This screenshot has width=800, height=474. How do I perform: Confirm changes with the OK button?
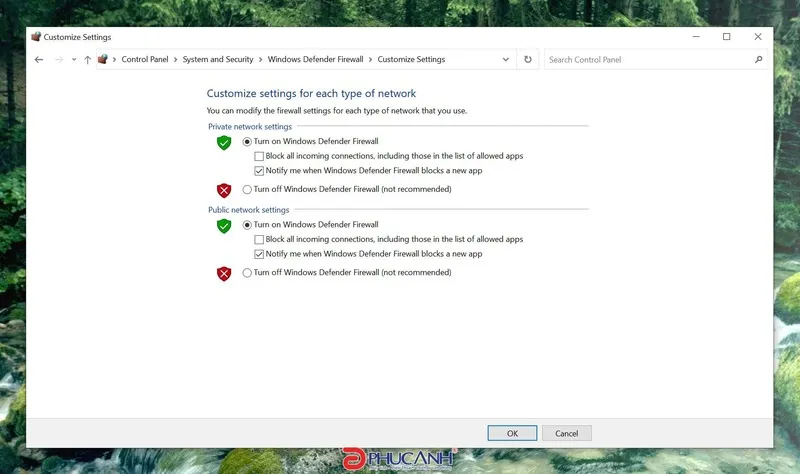pos(512,433)
